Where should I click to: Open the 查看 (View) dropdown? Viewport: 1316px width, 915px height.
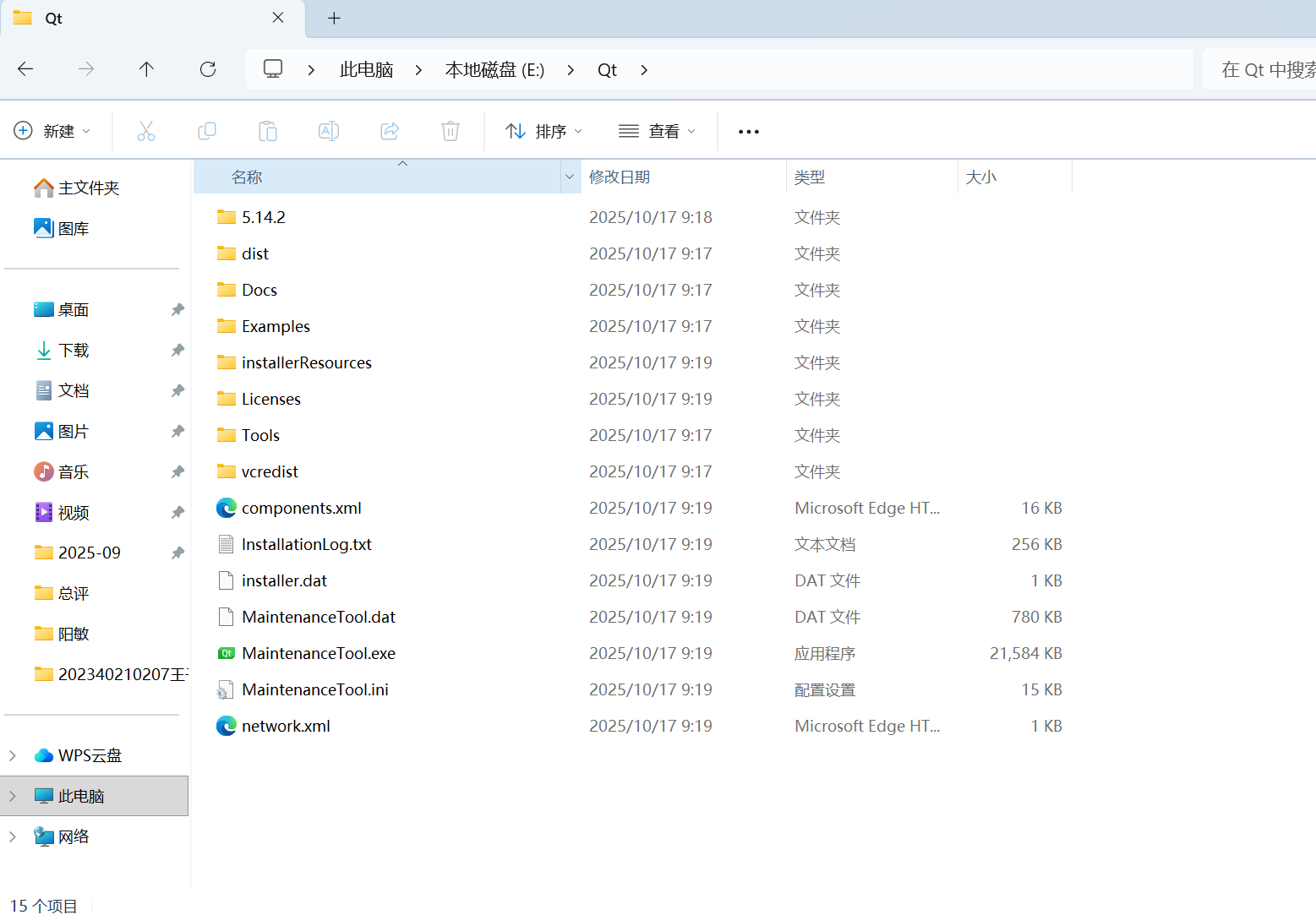pos(658,131)
